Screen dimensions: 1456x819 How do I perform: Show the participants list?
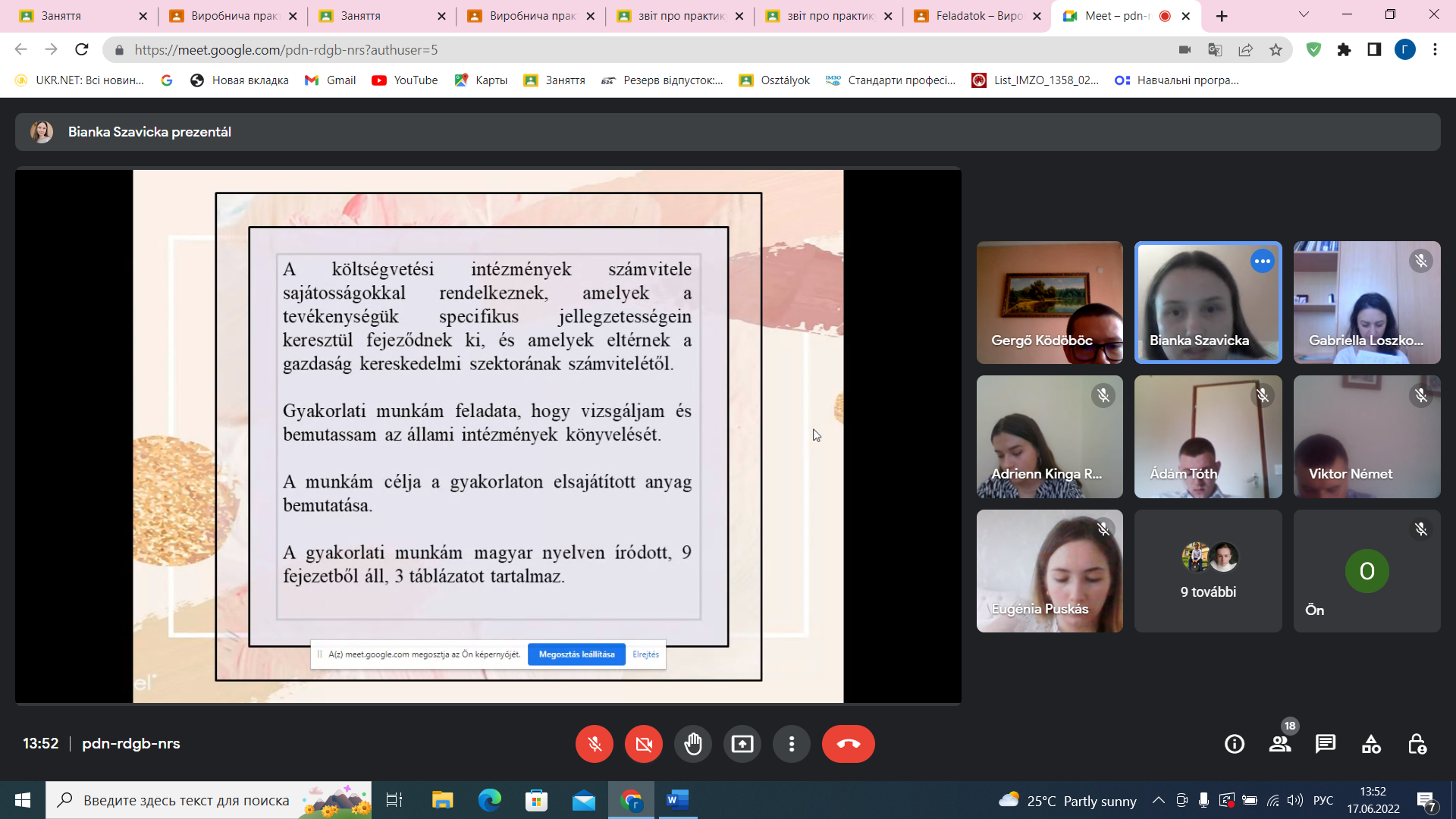pyautogui.click(x=1280, y=744)
